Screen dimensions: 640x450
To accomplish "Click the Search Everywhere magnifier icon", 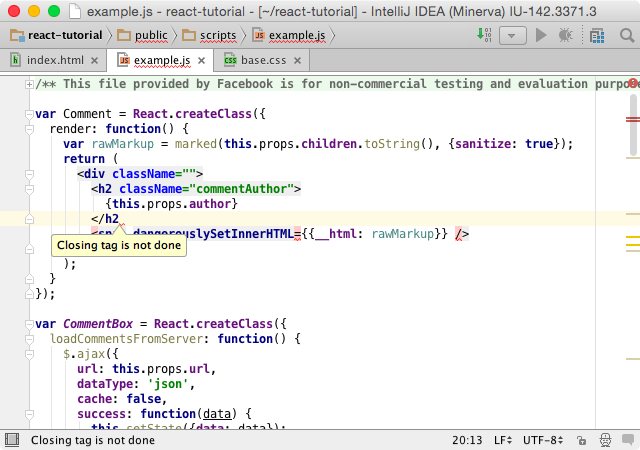I will [x=627, y=36].
